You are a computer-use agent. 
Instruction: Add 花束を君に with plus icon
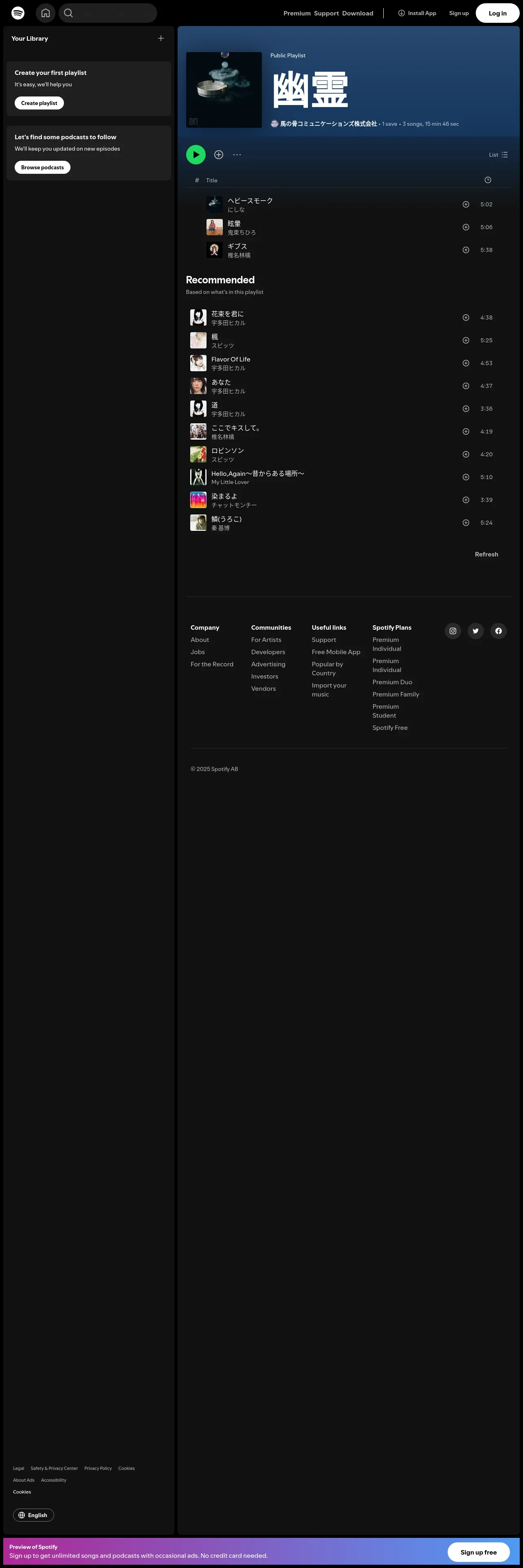click(466, 318)
